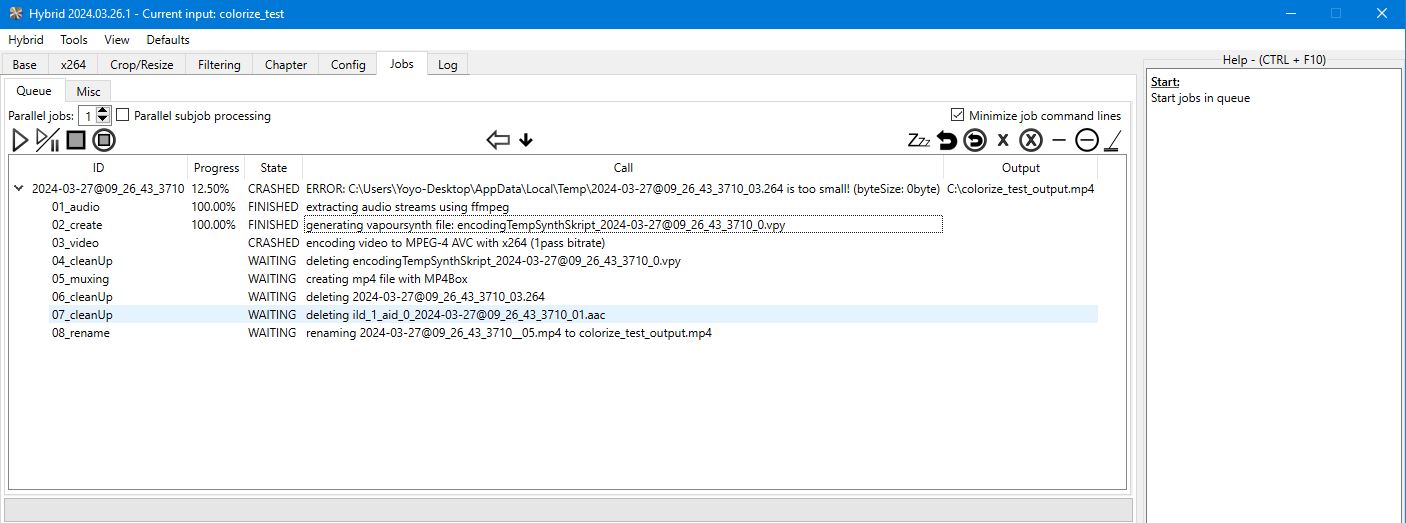Enable Parallel subjob processing checkbox
1406x523 pixels.
[x=123, y=115]
